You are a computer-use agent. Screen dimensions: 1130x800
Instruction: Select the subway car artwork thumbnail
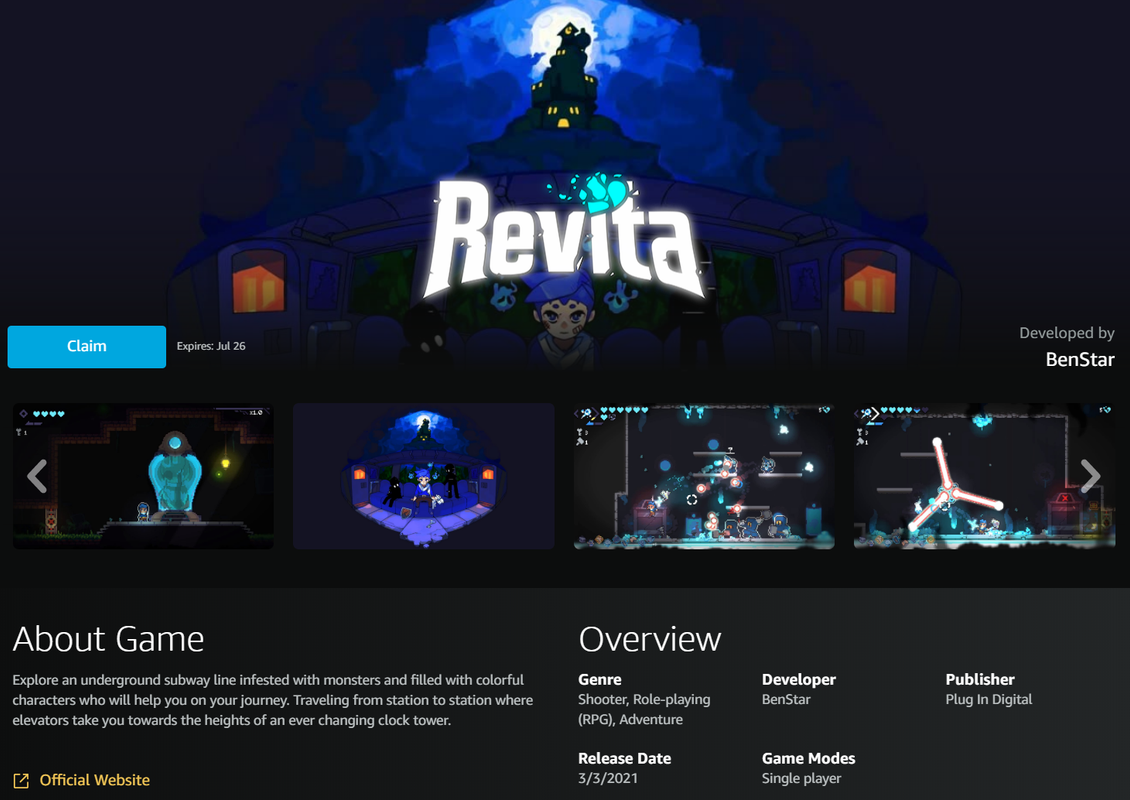point(424,476)
